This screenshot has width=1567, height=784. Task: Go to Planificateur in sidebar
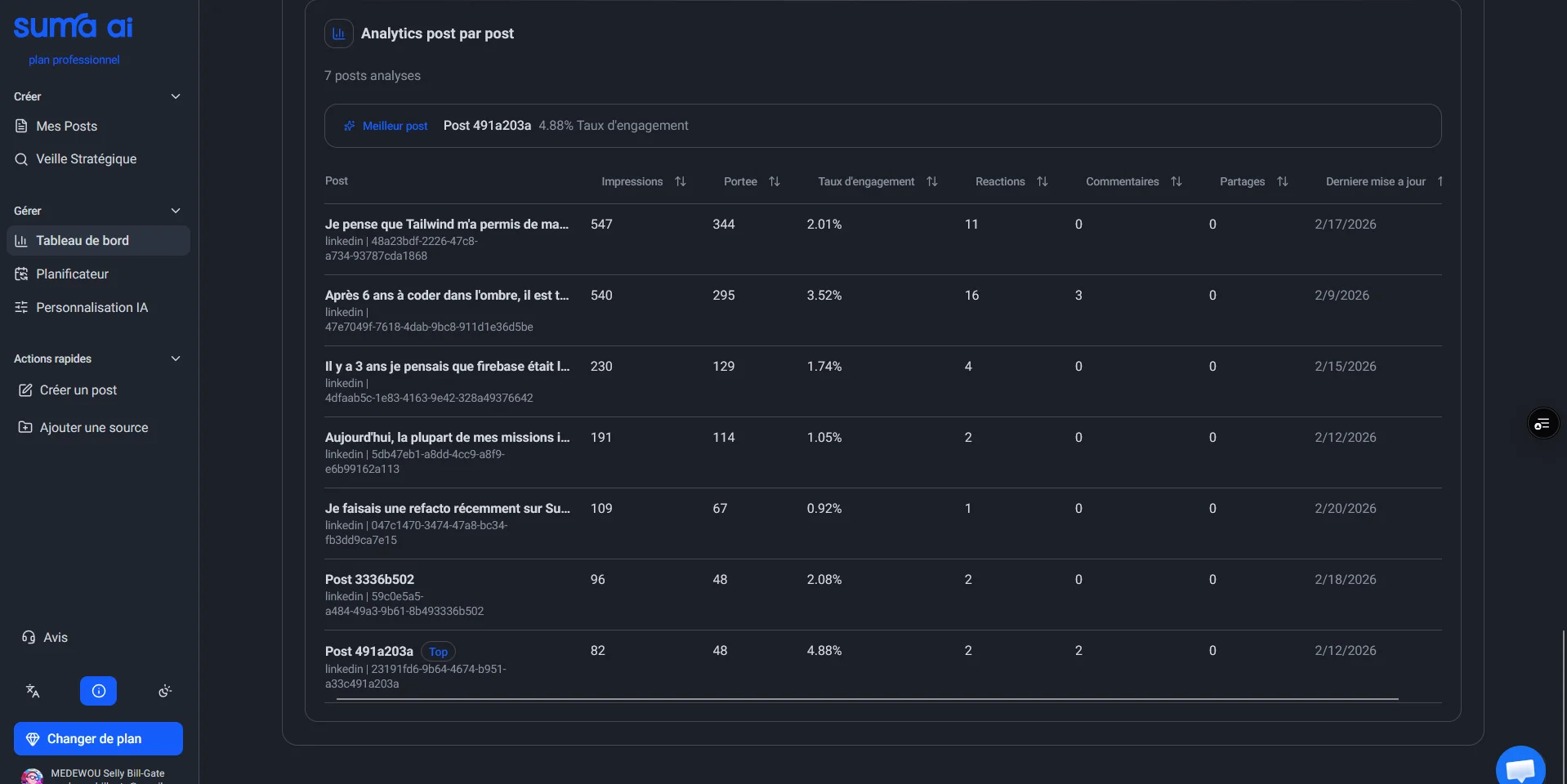[x=72, y=274]
